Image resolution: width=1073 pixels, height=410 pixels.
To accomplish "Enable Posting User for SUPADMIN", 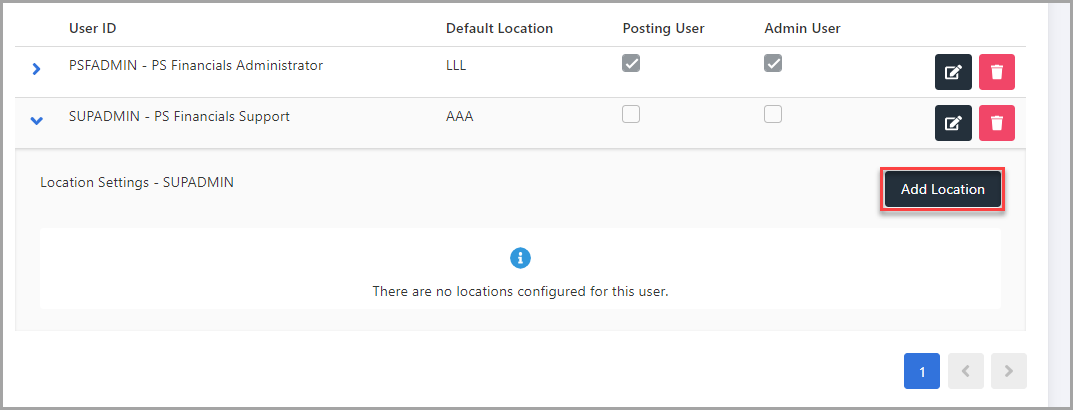I will tap(630, 114).
